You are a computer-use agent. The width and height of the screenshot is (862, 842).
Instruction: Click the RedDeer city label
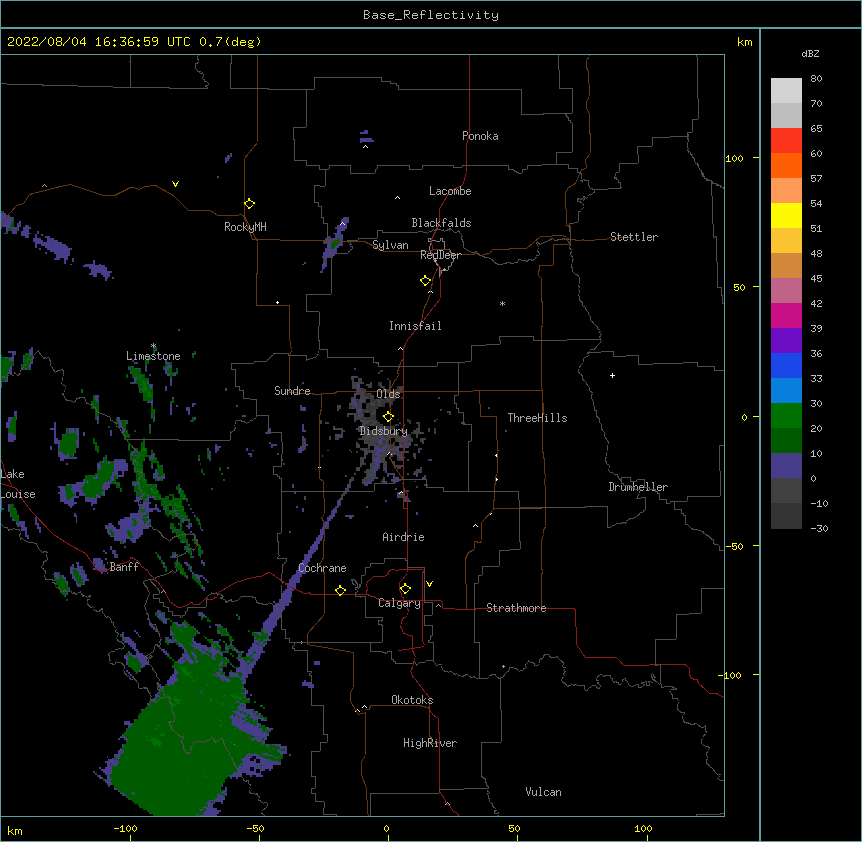440,255
